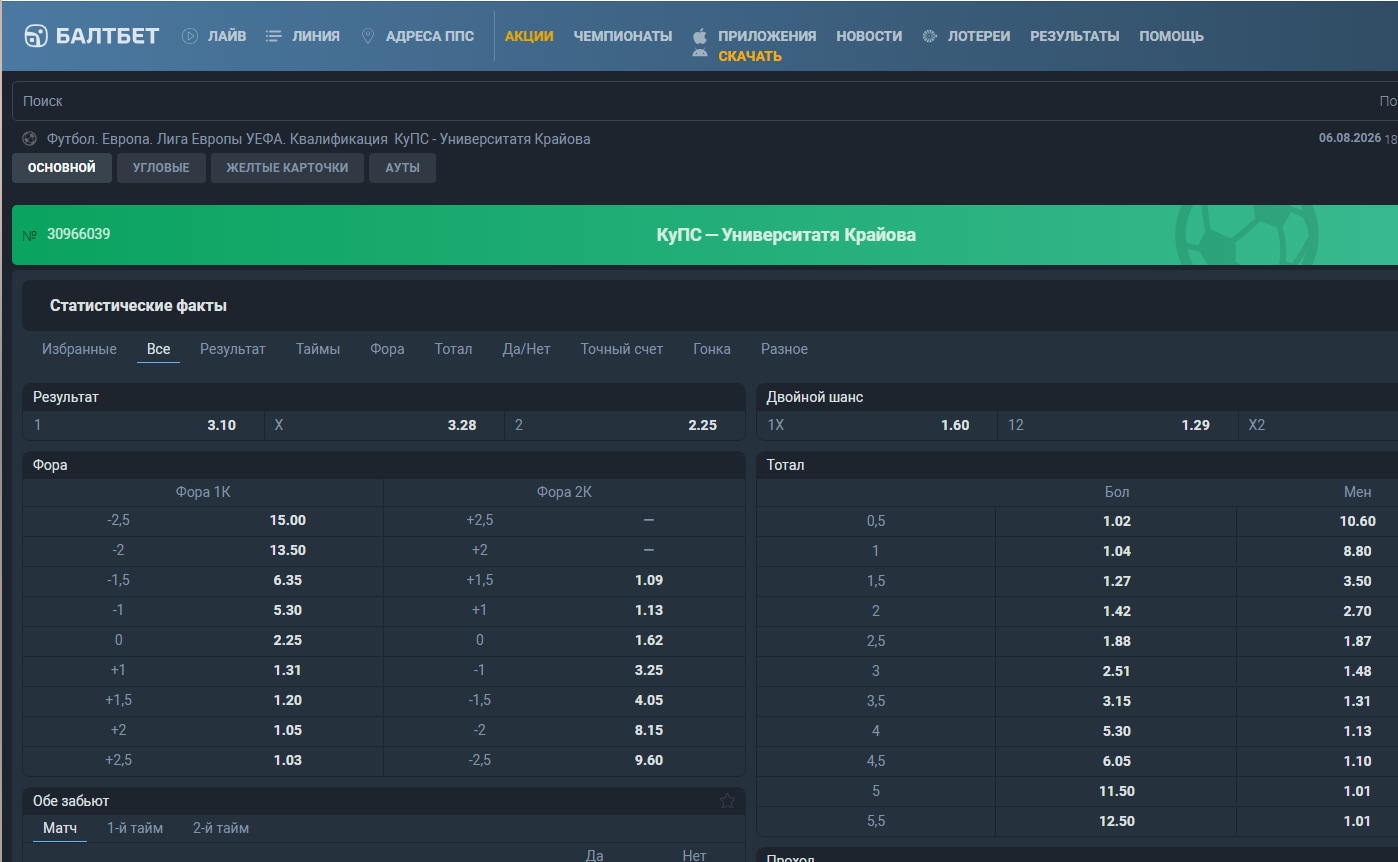Select Тотал 3 Бол odds 2.51

click(x=1116, y=671)
